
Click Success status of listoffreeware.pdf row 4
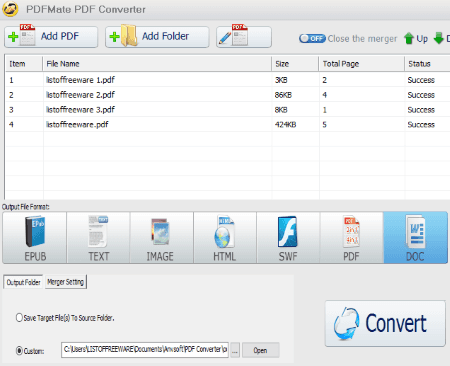pyautogui.click(x=421, y=125)
